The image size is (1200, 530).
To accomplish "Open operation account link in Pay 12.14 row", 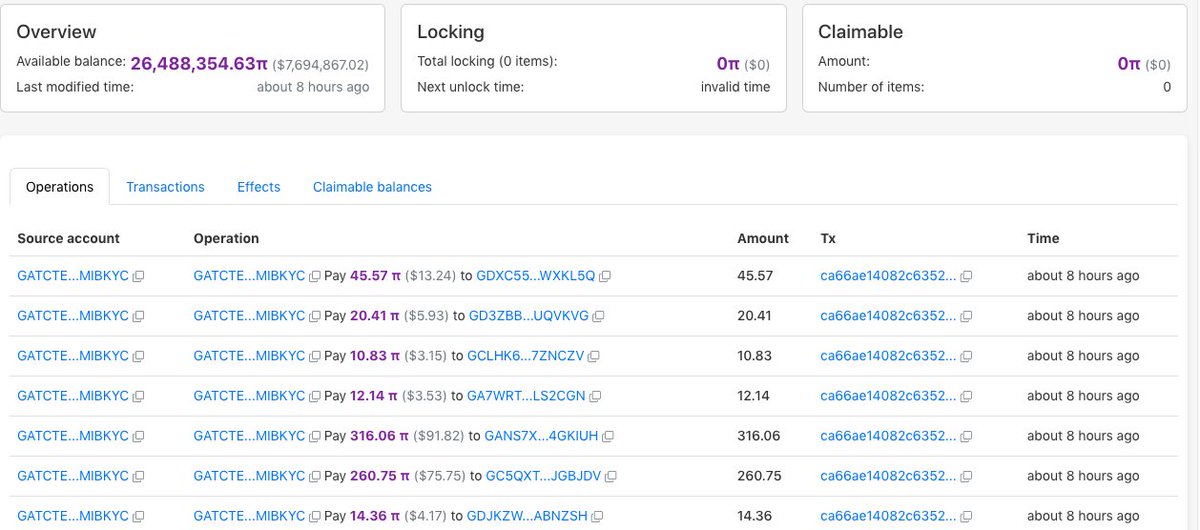I will (x=249, y=396).
